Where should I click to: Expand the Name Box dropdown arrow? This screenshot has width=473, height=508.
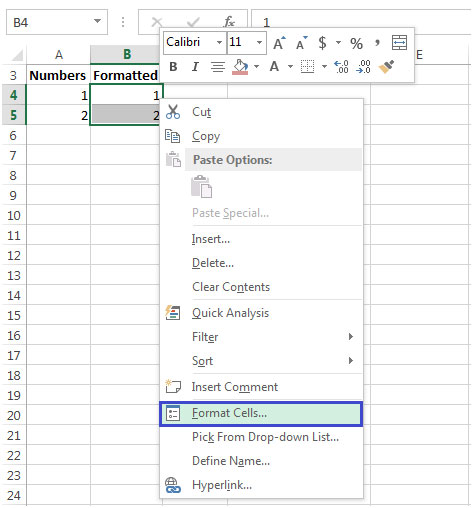[x=97, y=21]
